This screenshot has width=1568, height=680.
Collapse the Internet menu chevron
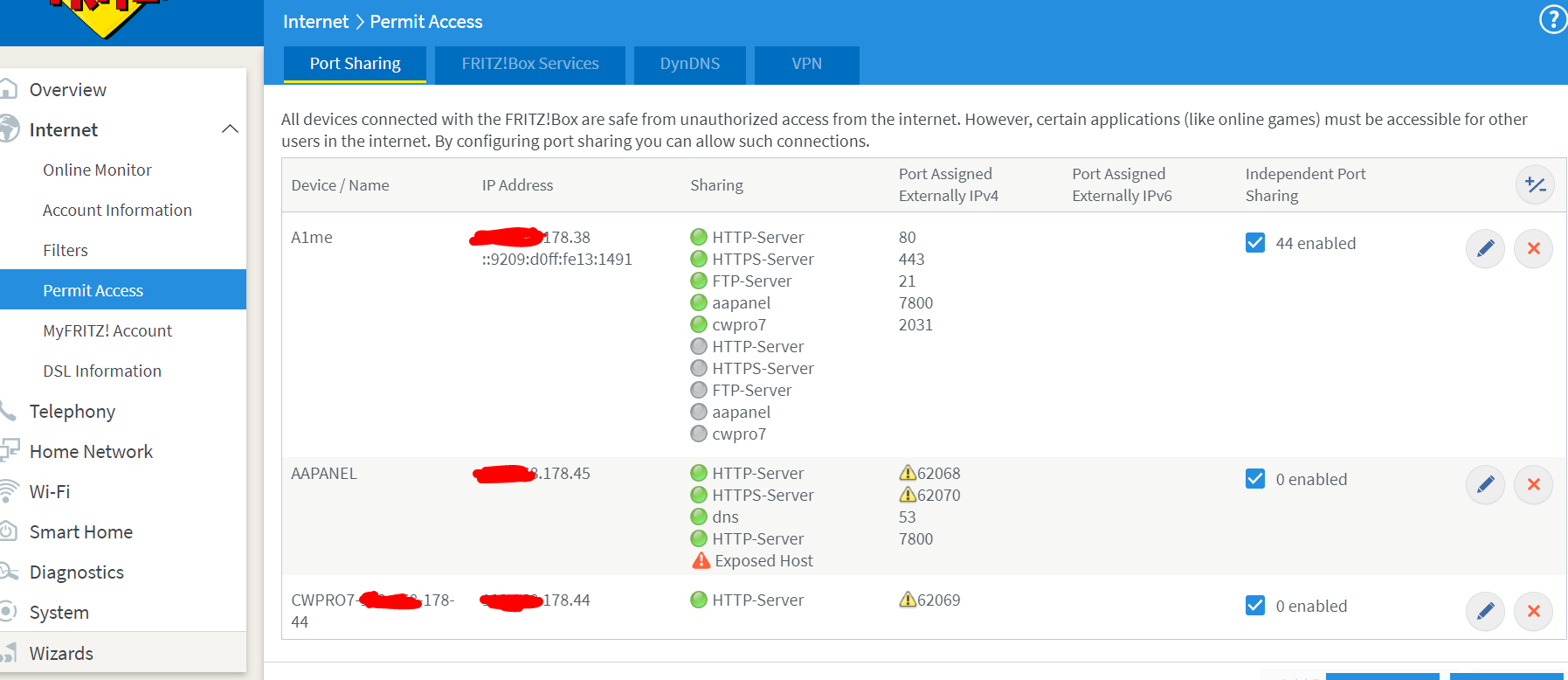pyautogui.click(x=230, y=129)
